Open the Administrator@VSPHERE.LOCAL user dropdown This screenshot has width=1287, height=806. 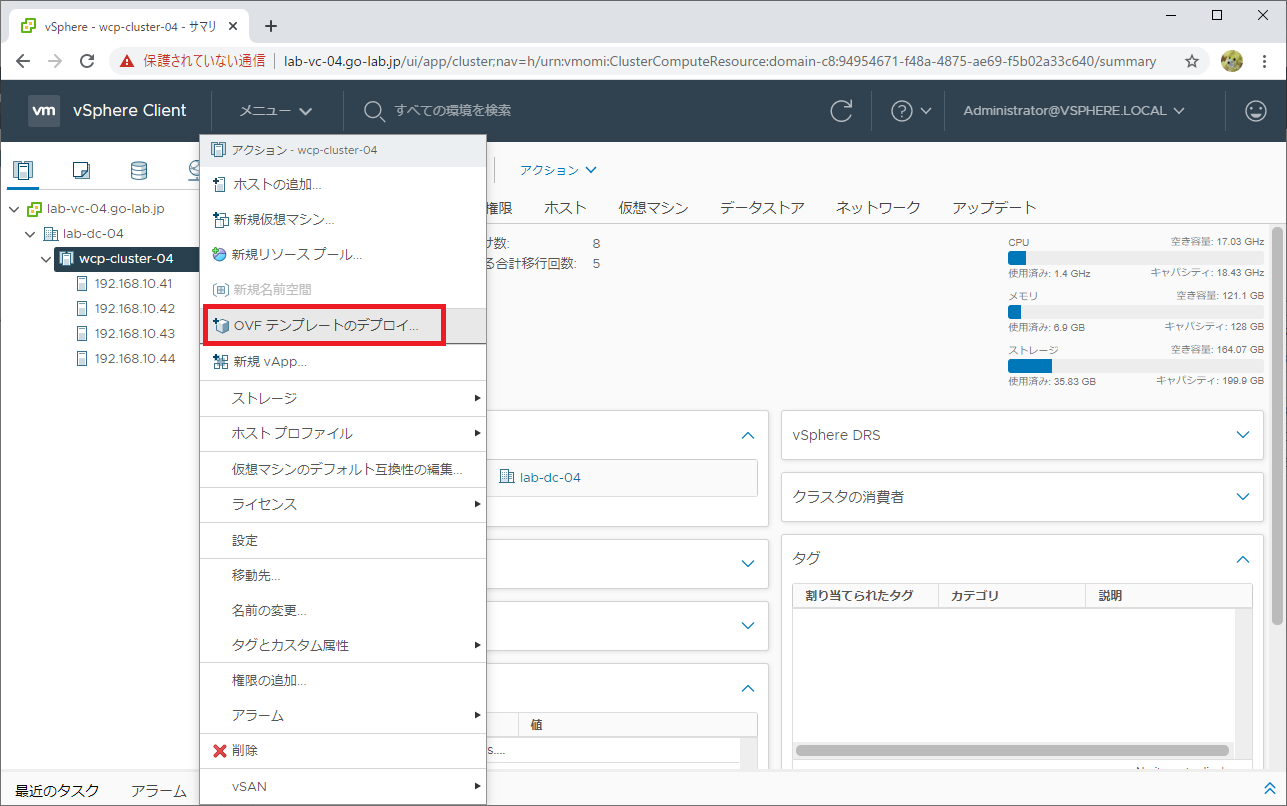1074,111
